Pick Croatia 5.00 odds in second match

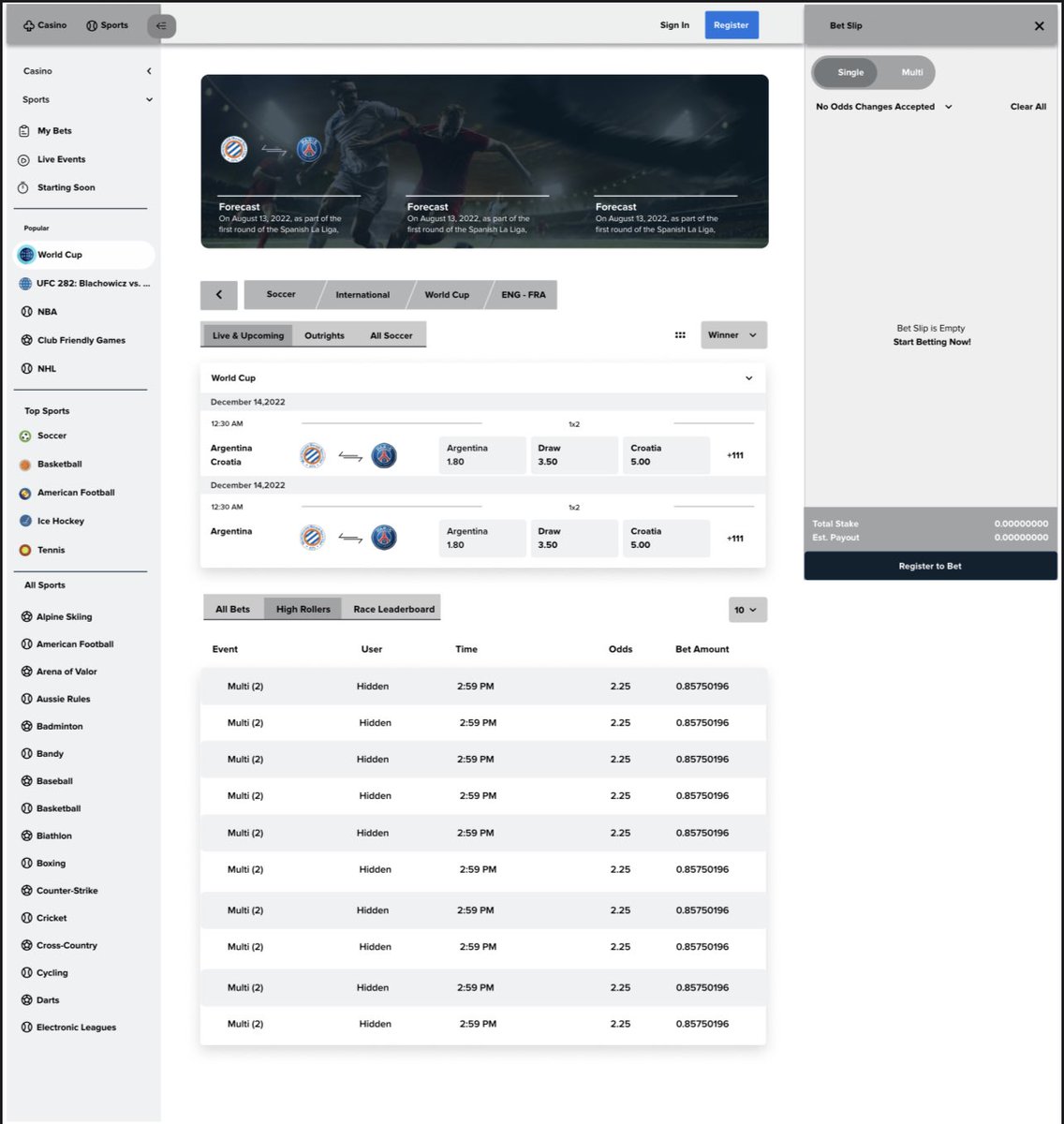pyautogui.click(x=666, y=539)
